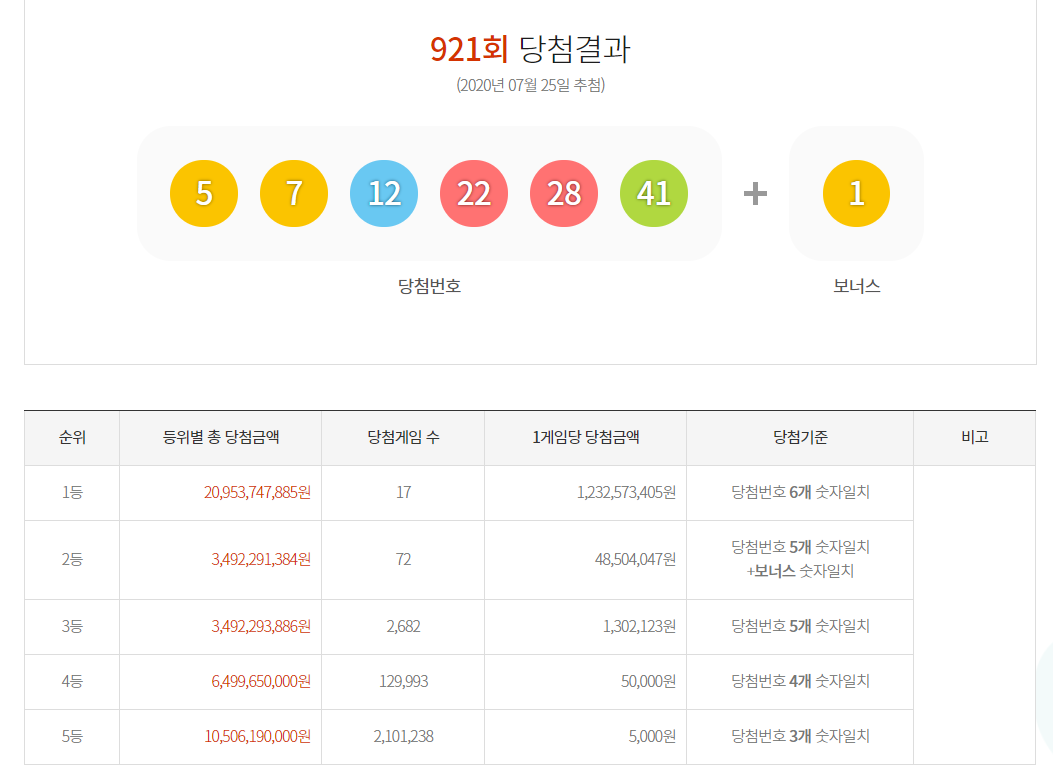Screen dimensions: 1053x780
Task: Click the 3등 criterion 당첨번호 5개 숫자일치
Action: (800, 627)
